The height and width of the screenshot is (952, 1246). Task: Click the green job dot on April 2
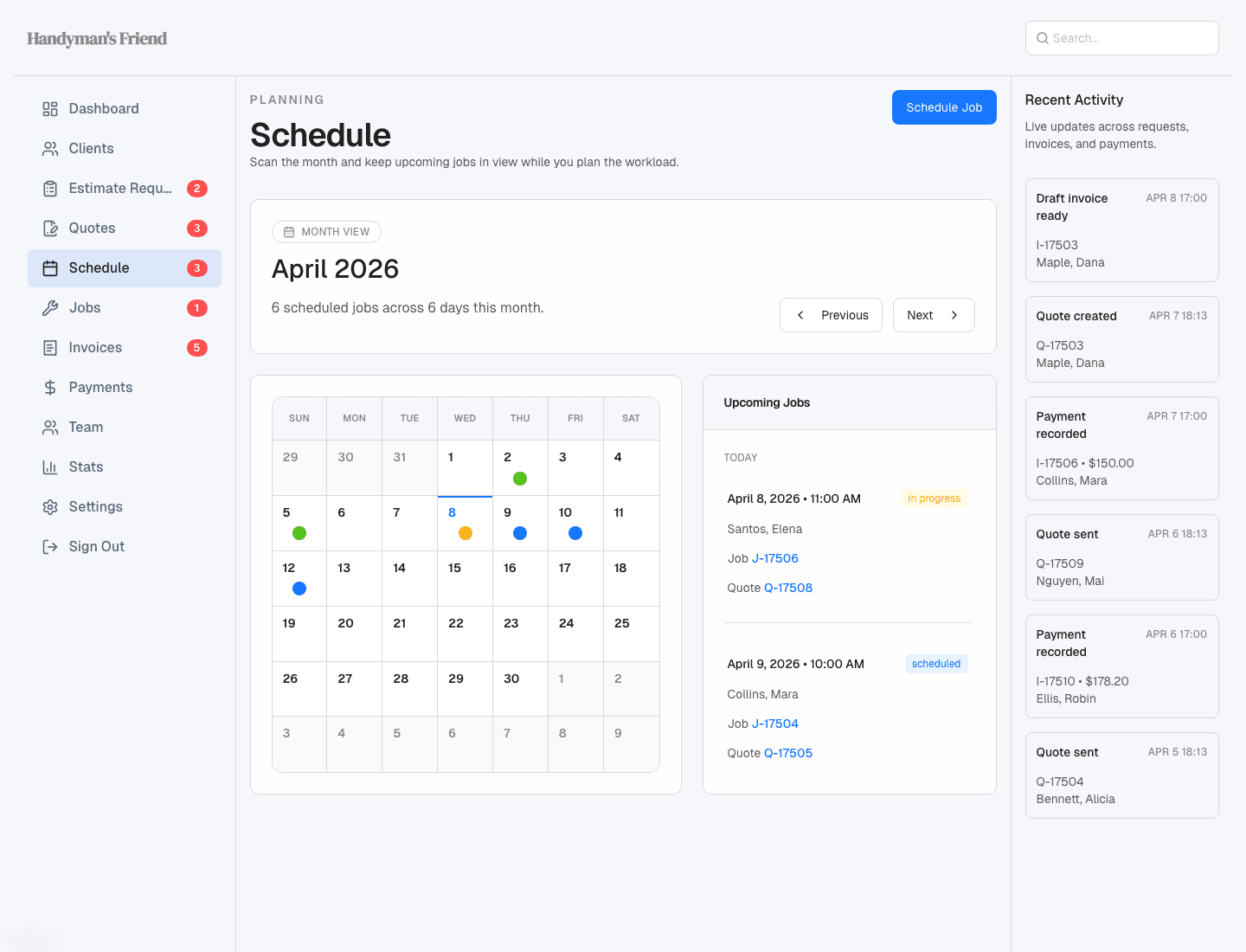(520, 479)
